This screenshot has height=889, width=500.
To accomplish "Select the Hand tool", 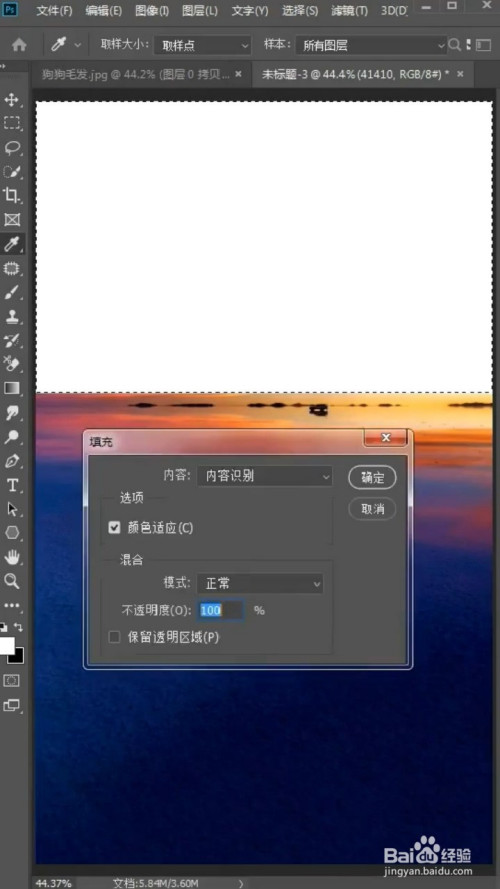I will tap(11, 557).
